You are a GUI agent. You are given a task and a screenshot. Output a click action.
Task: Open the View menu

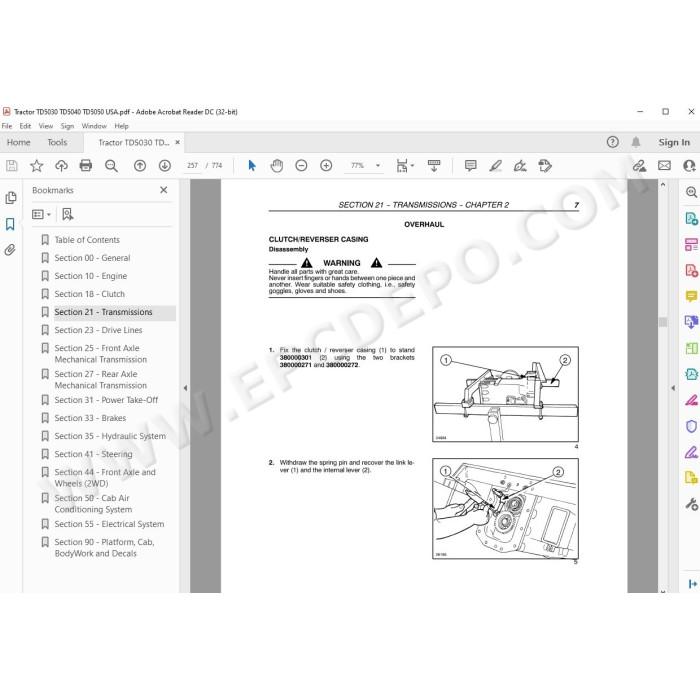[x=46, y=126]
